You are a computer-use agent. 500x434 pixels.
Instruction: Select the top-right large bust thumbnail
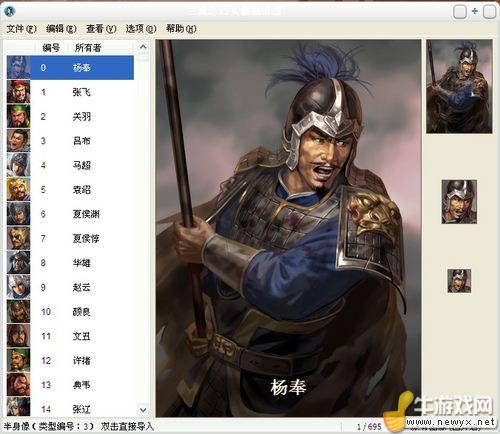(459, 87)
